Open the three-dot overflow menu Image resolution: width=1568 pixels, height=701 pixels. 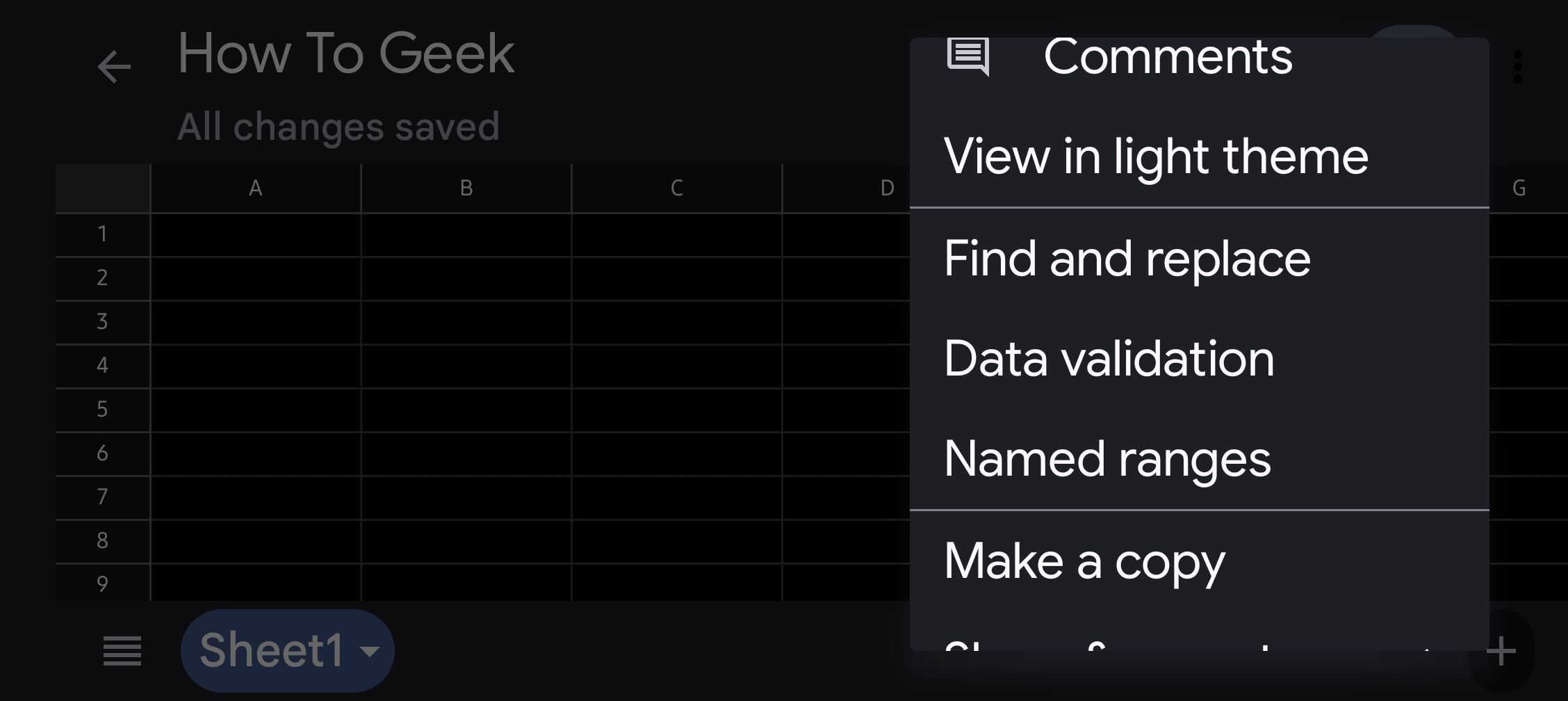coord(1518,65)
